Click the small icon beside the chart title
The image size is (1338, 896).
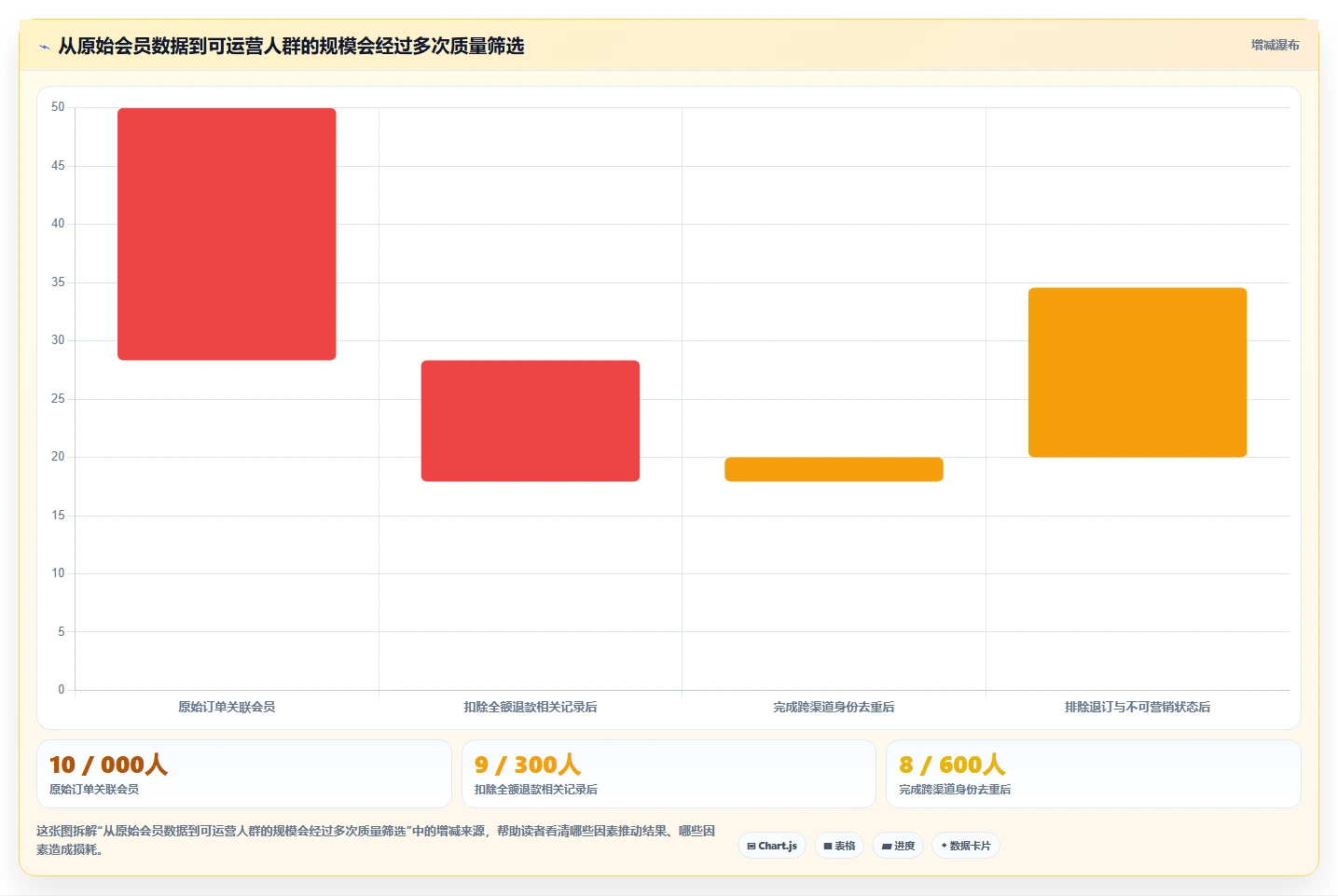tap(44, 47)
